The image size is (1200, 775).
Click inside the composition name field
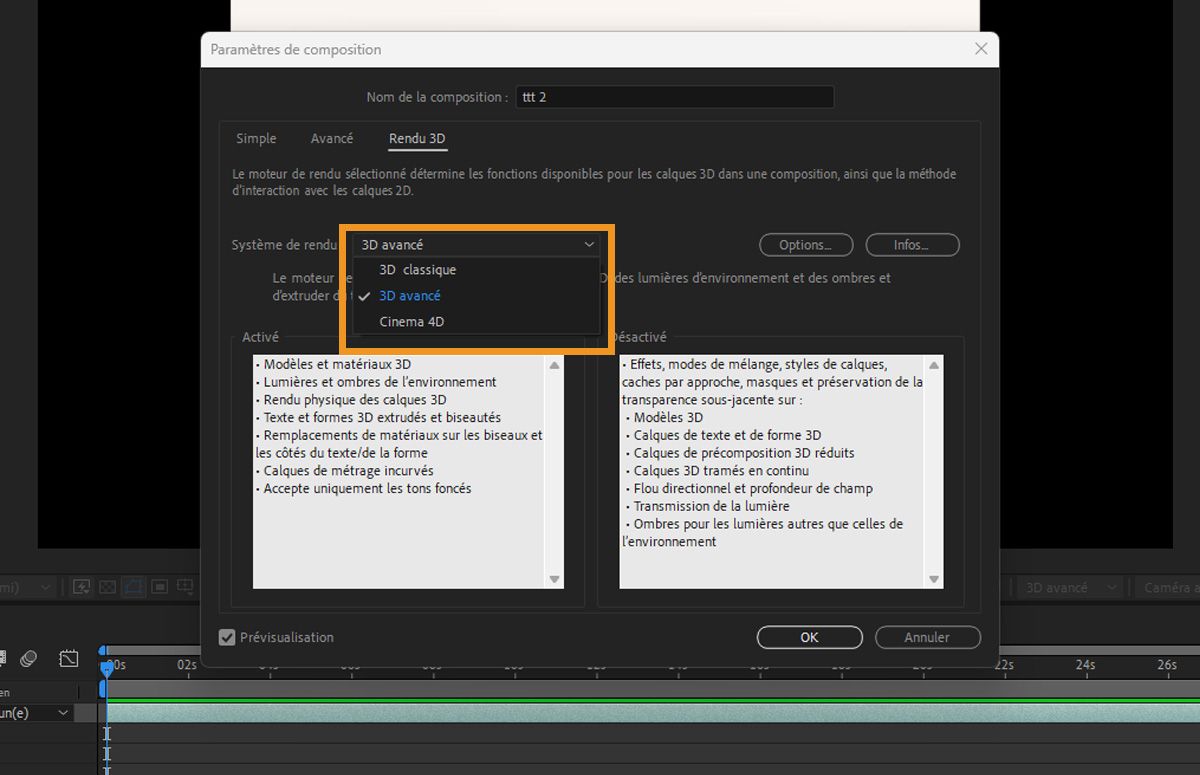(674, 96)
